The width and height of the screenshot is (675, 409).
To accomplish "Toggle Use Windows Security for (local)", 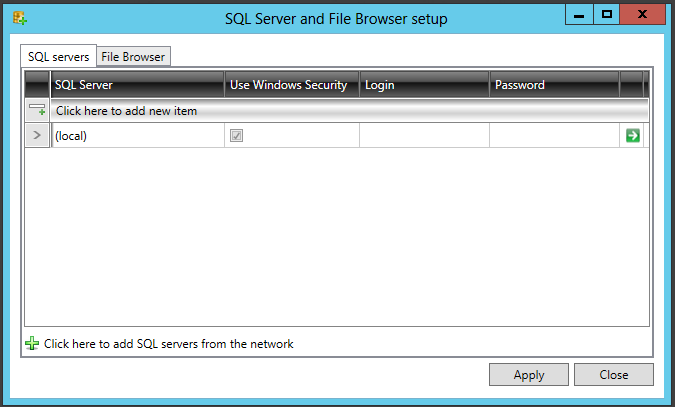I will (236, 136).
